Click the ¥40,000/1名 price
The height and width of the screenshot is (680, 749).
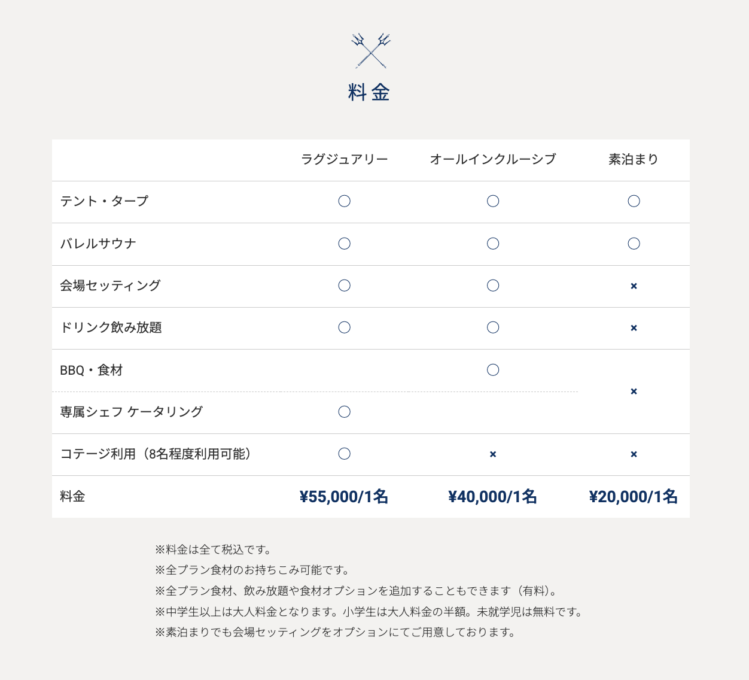coord(492,496)
